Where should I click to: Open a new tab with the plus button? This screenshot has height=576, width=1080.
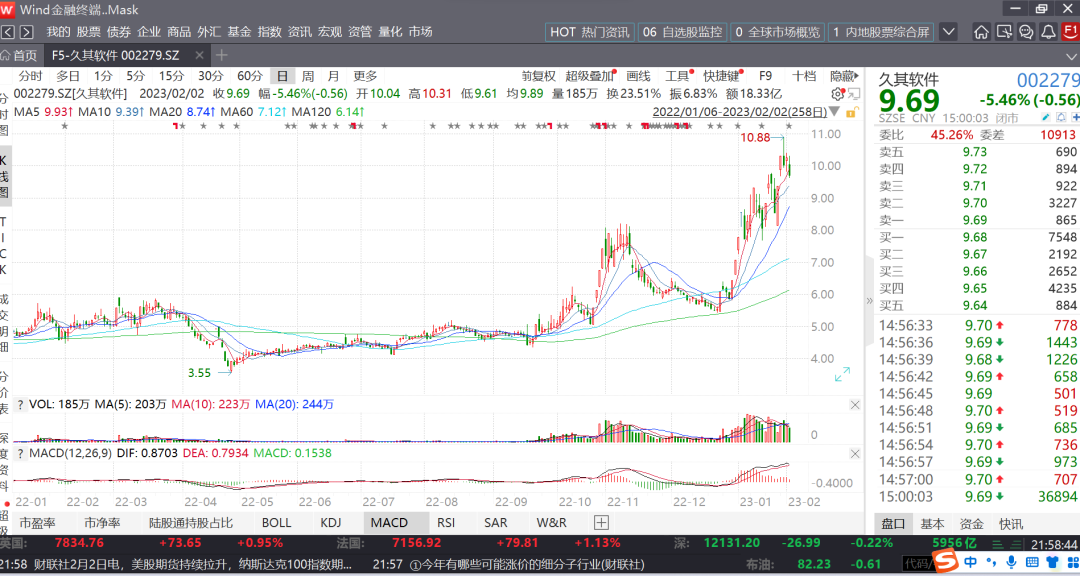(221, 55)
